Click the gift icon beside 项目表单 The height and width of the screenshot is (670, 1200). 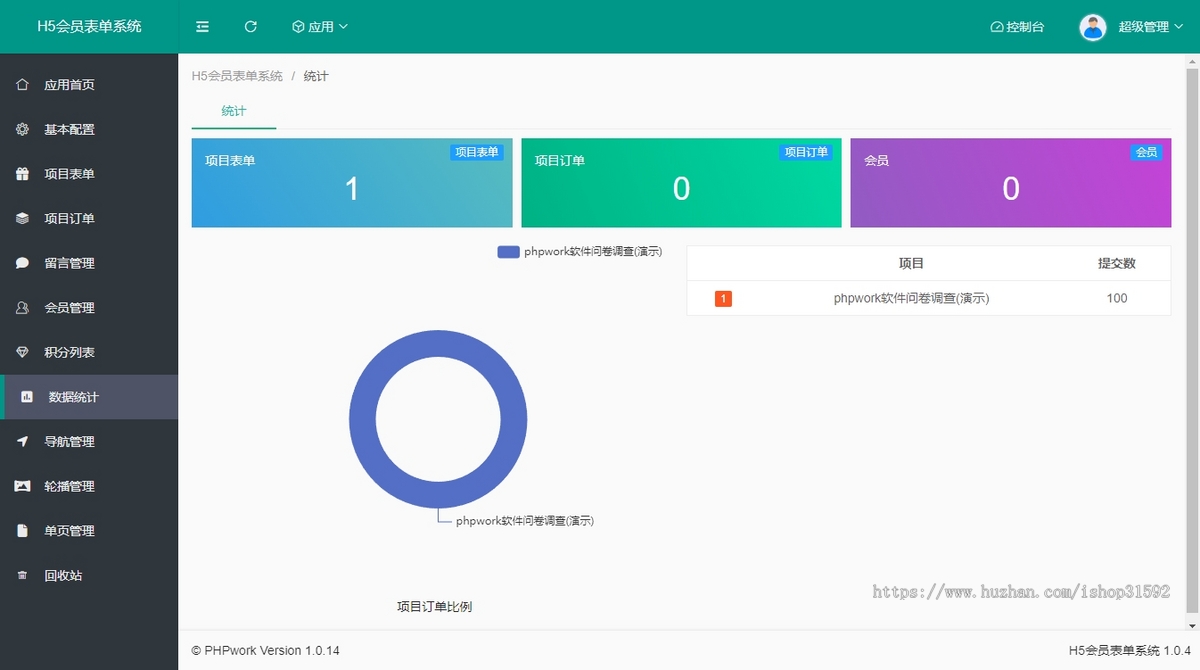(x=22, y=174)
